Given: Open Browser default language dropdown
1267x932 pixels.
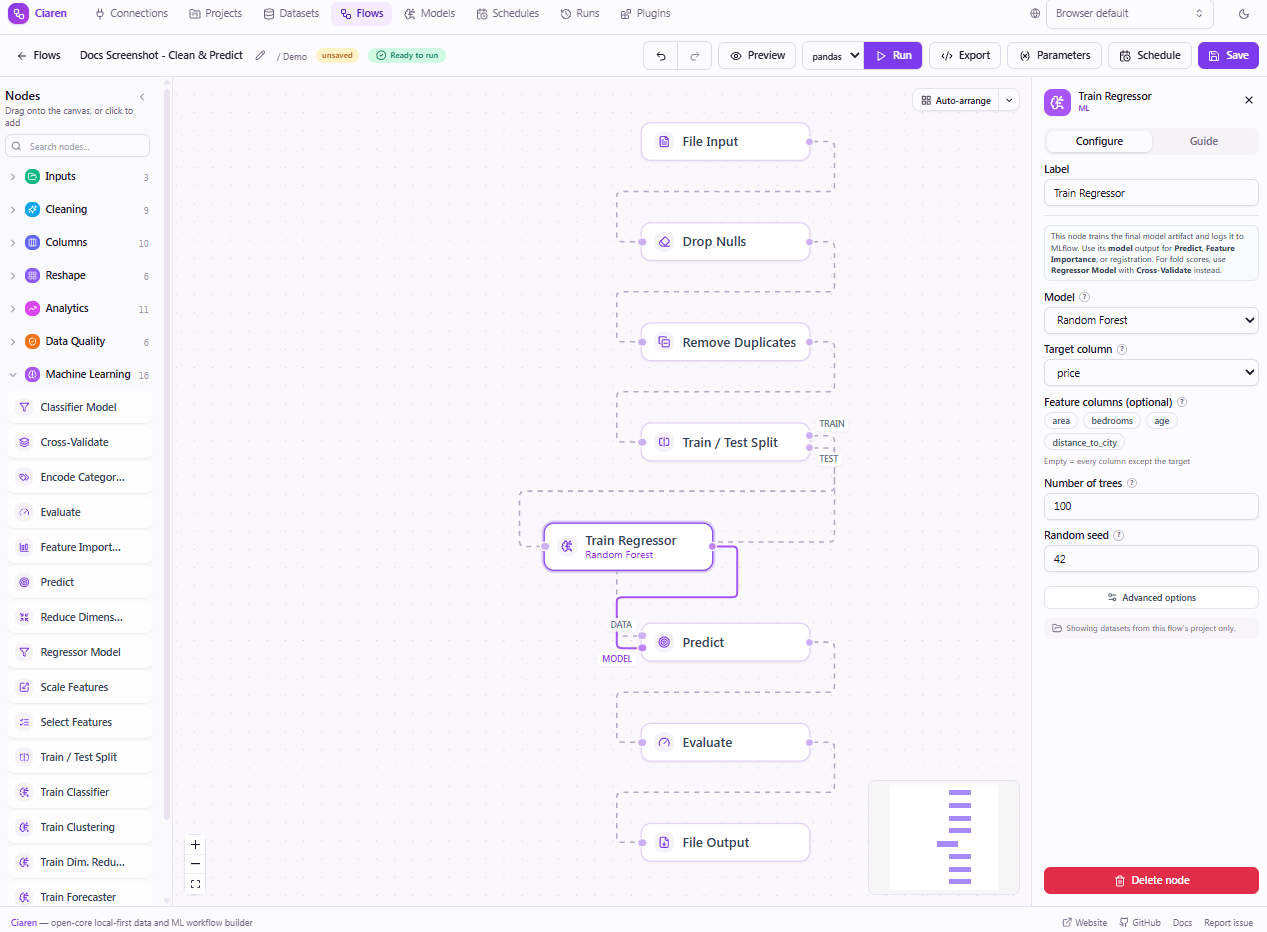Looking at the screenshot, I should point(1130,14).
